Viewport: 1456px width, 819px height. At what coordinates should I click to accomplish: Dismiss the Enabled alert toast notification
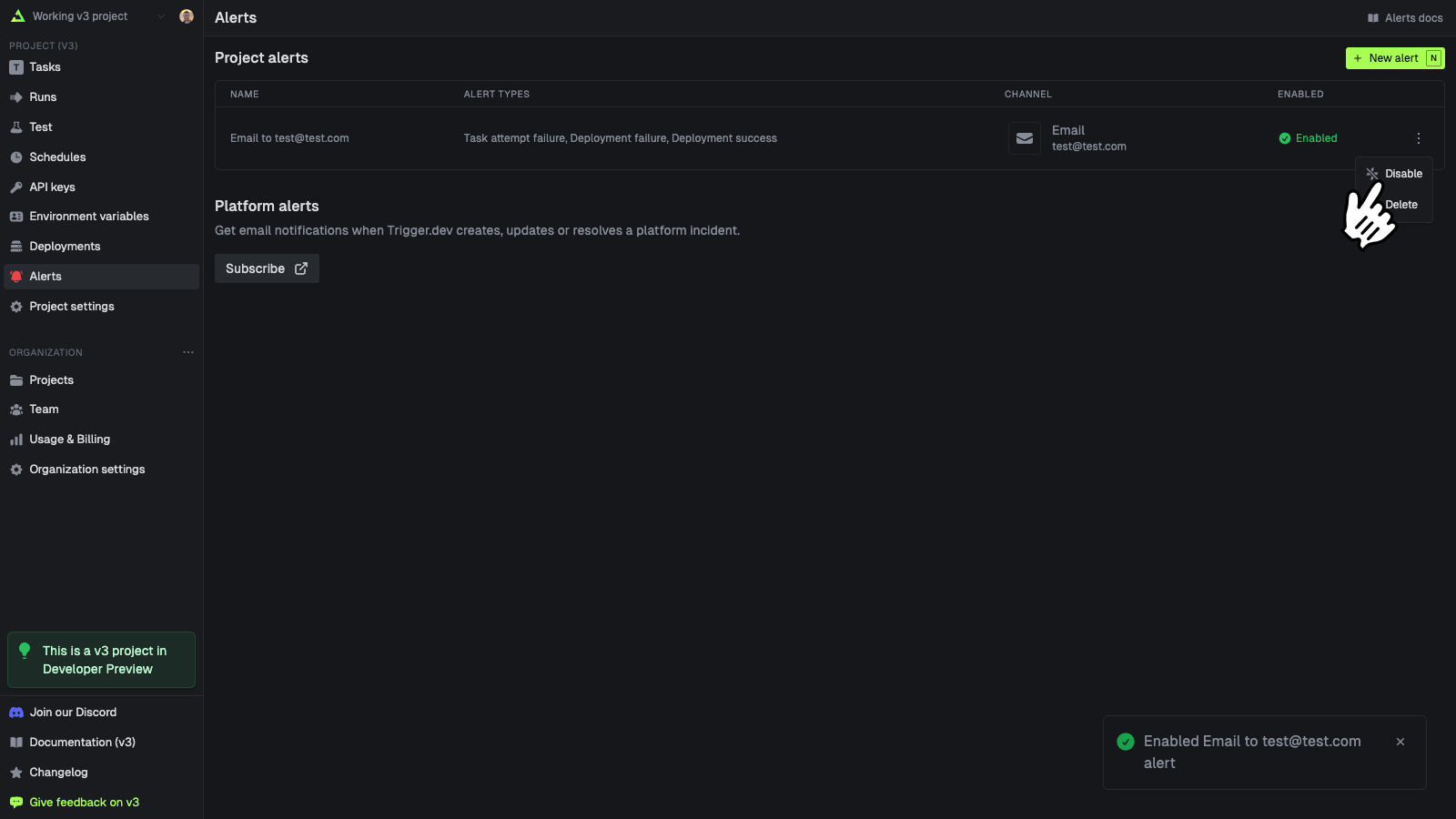1400,742
